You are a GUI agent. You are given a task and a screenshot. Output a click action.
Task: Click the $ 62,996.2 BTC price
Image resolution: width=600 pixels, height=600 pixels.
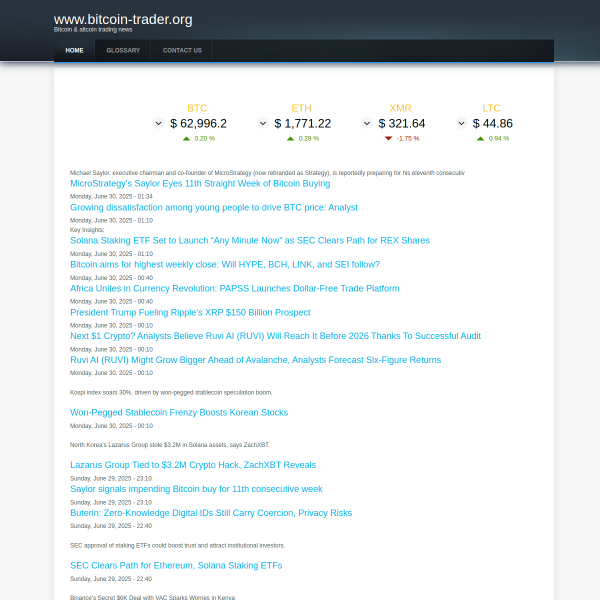(198, 124)
